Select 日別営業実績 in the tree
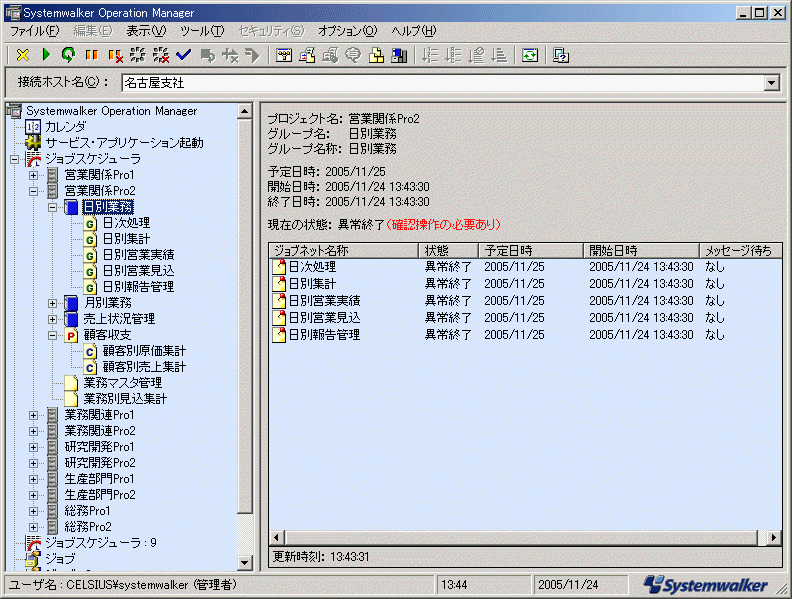The height and width of the screenshot is (599, 792). pyautogui.click(x=138, y=255)
